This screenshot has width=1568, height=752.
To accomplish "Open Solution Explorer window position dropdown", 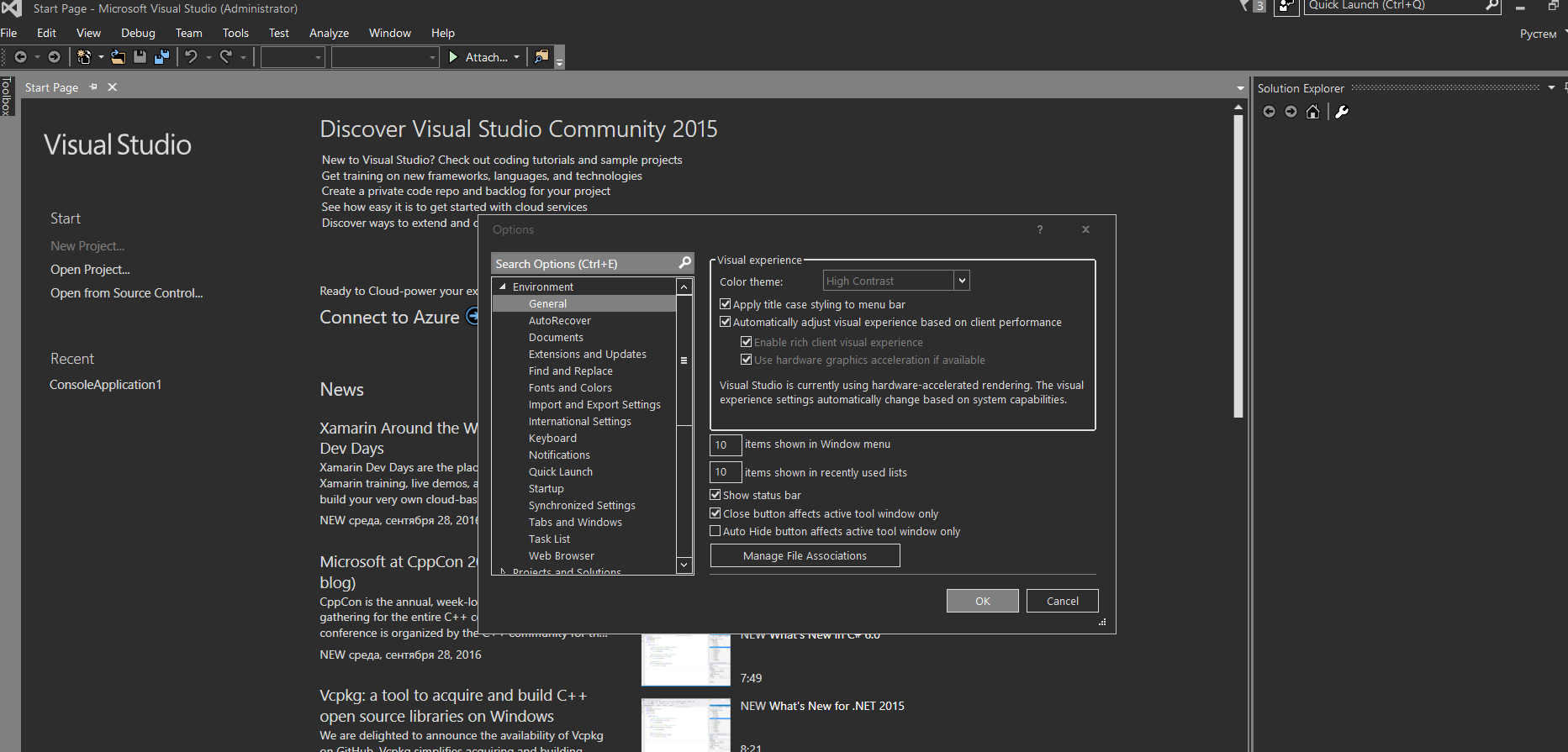I will tap(1551, 87).
